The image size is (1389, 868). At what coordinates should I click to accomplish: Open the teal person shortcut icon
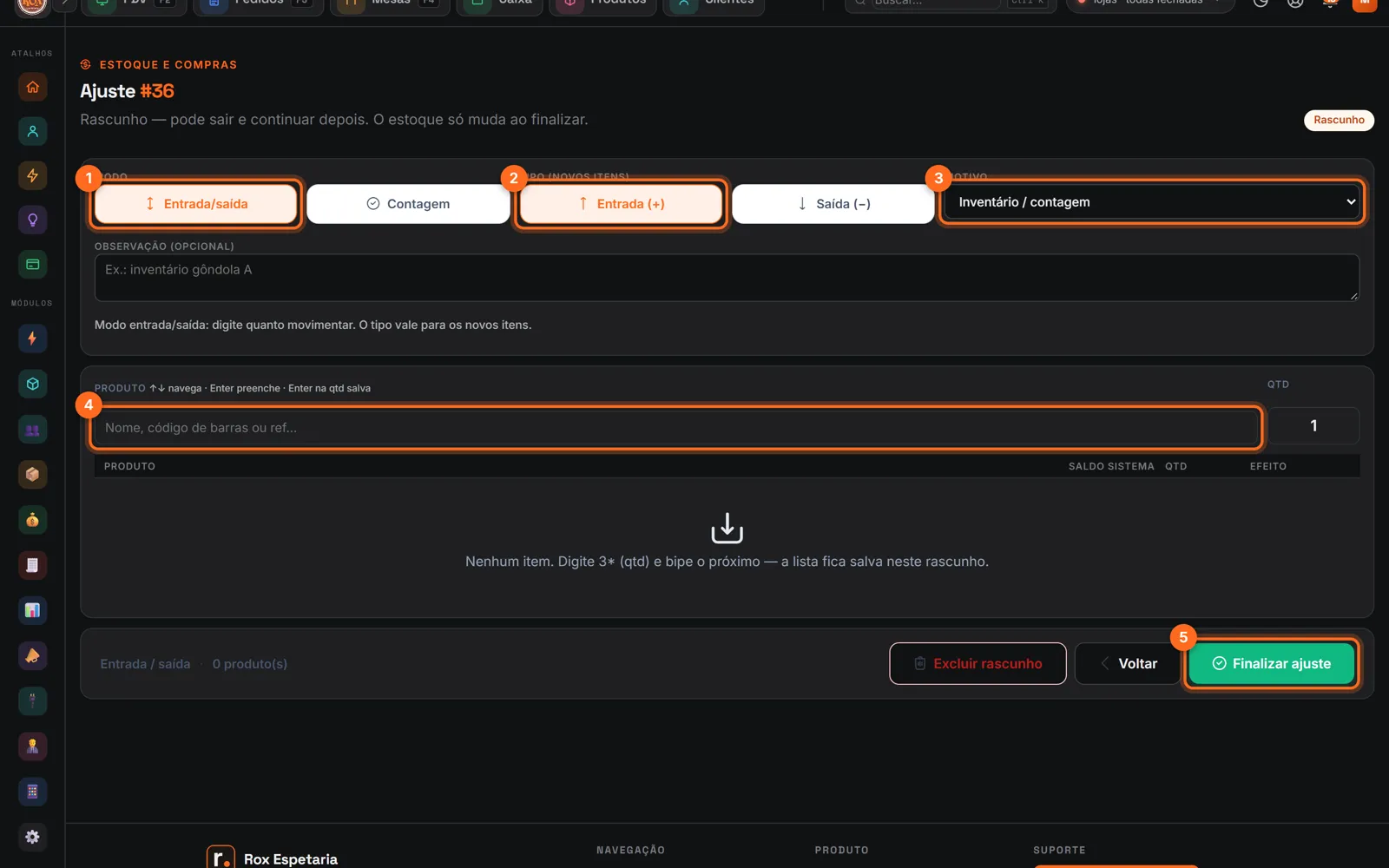point(32,131)
